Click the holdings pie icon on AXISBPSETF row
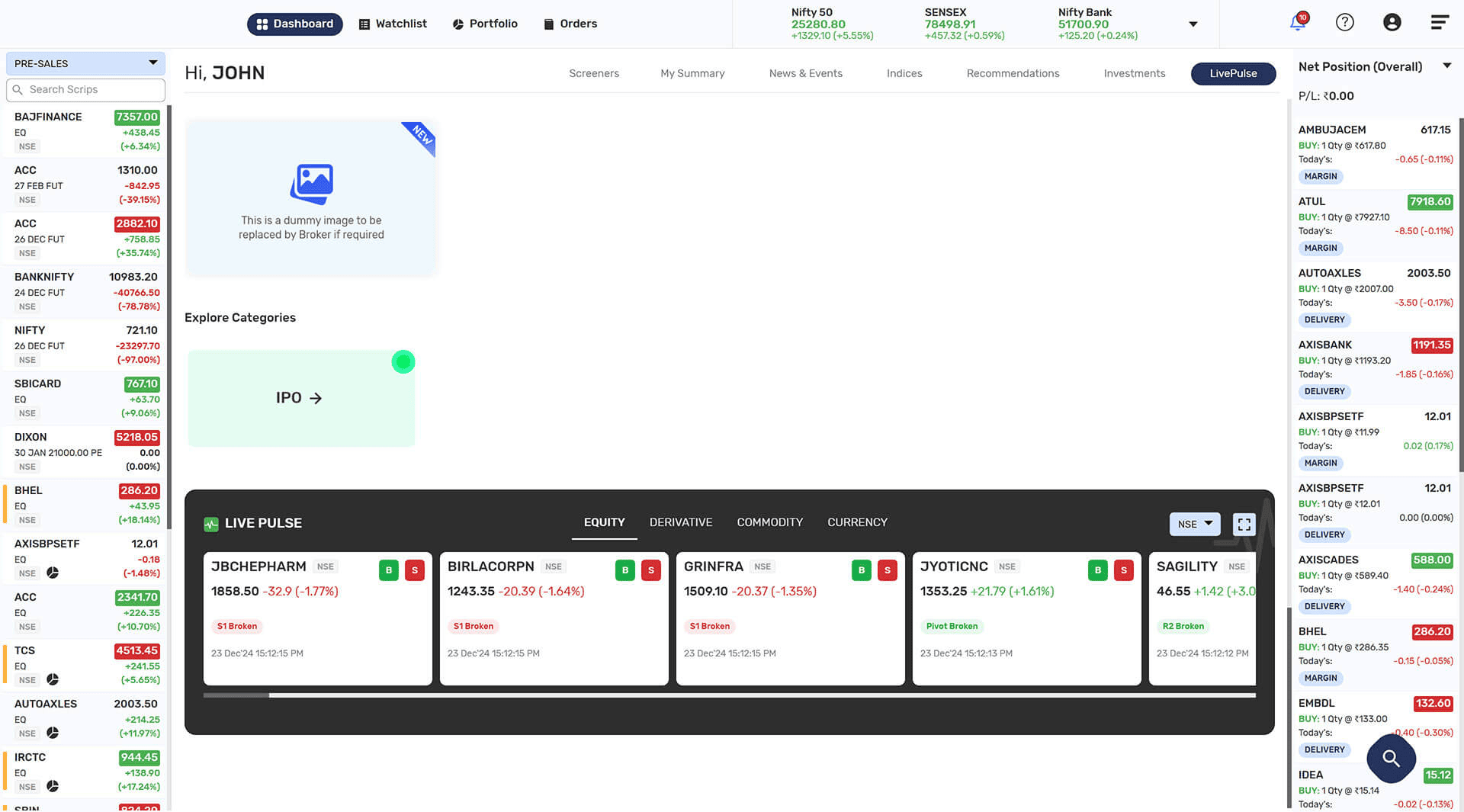The height and width of the screenshot is (812, 1464). coord(53,573)
